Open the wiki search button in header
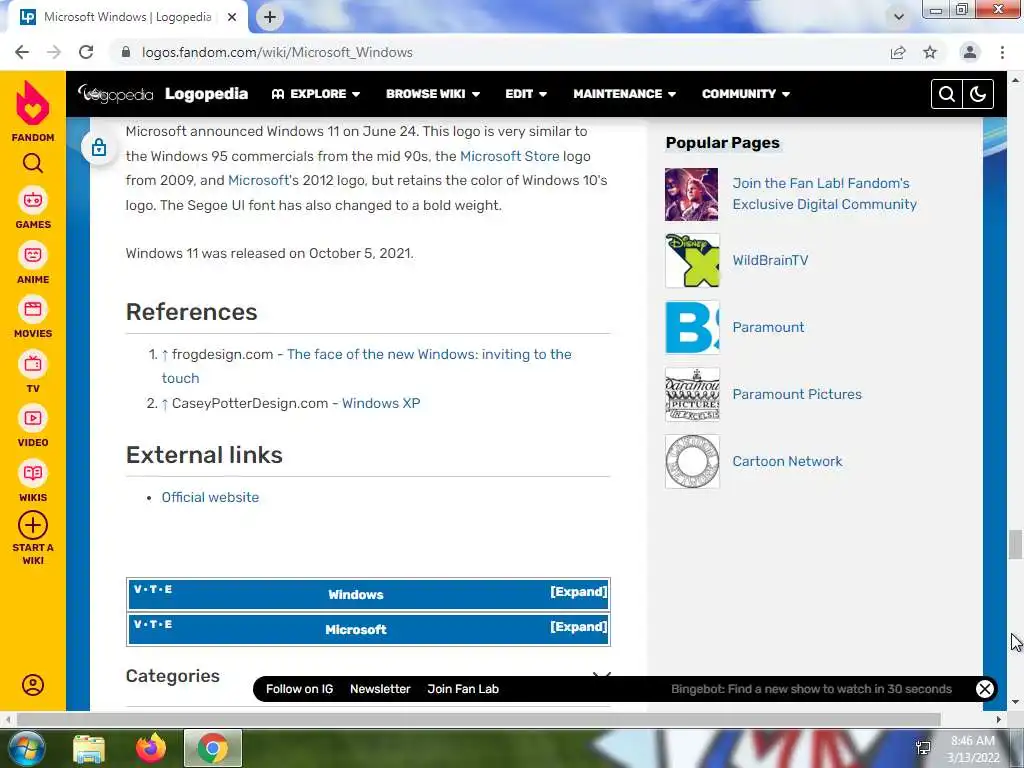The image size is (1024, 768). point(946,94)
